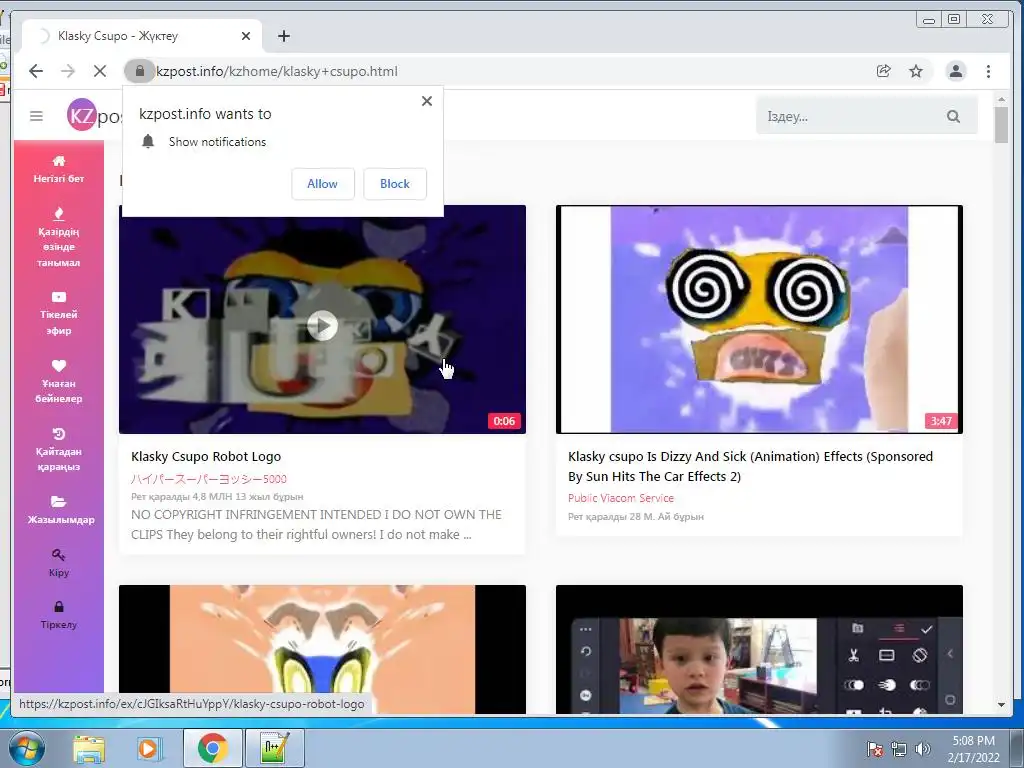
Task: Open the orange mirrored face video thumbnail
Action: point(322,649)
